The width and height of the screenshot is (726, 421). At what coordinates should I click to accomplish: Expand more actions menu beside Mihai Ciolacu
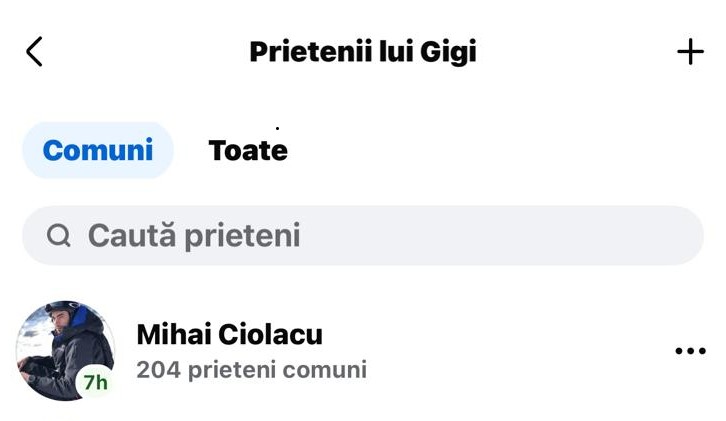(x=690, y=351)
